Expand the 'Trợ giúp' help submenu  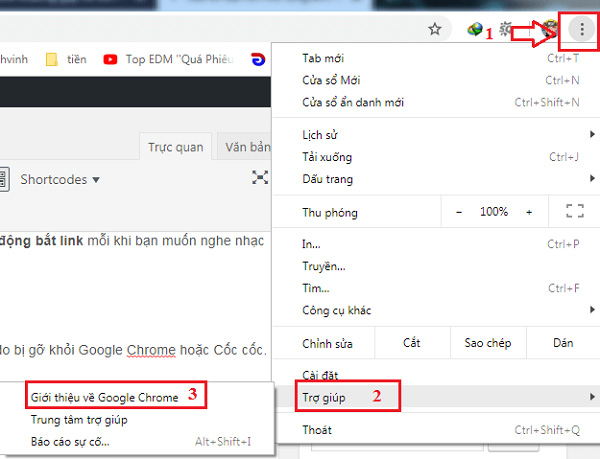[434, 397]
